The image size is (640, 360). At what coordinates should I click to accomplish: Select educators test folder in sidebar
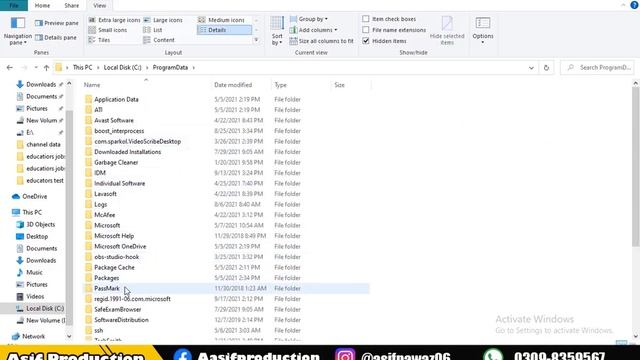pos(44,180)
